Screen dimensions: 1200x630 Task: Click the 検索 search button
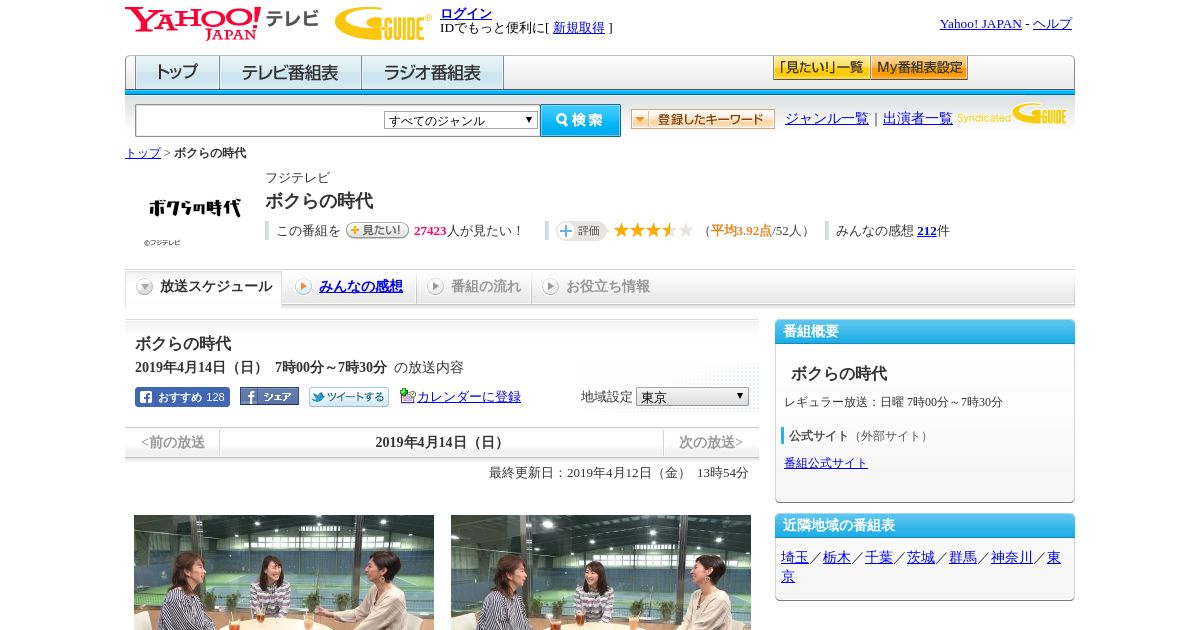pyautogui.click(x=580, y=120)
